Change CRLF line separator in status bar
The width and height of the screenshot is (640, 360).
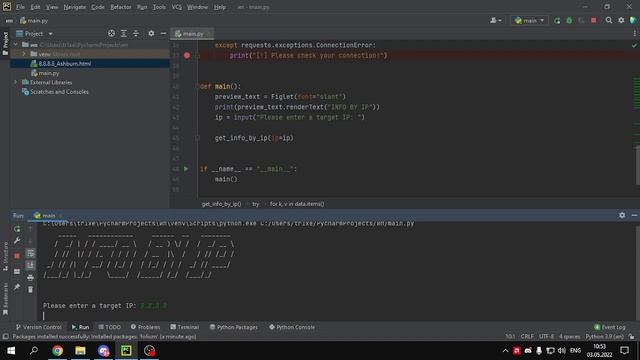tap(527, 337)
